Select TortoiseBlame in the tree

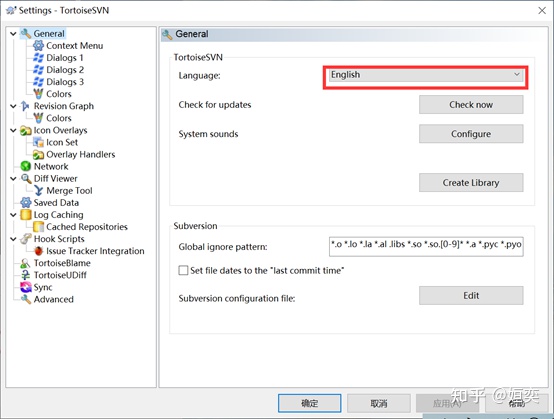(62, 263)
